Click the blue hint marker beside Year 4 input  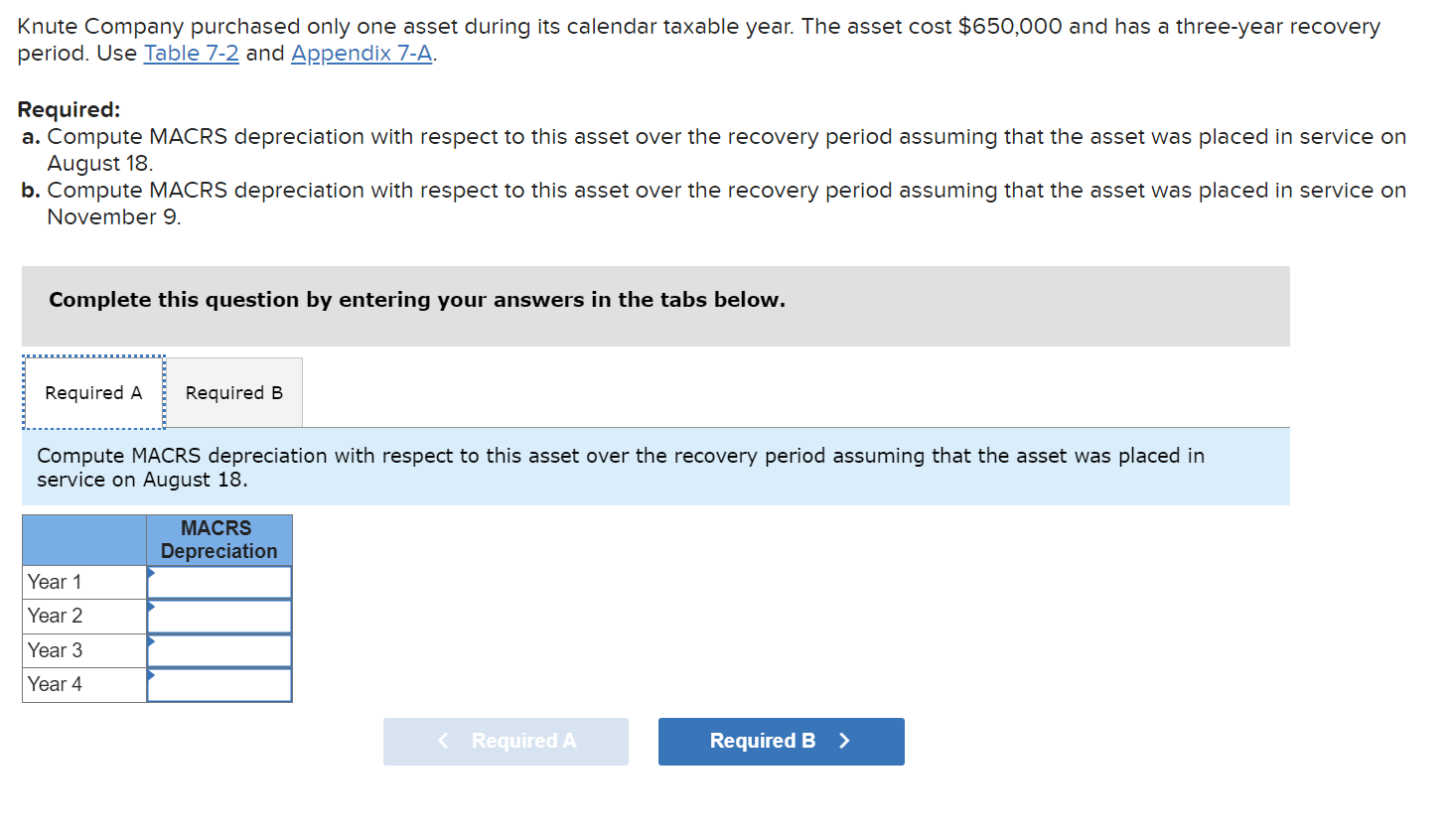click(x=151, y=677)
